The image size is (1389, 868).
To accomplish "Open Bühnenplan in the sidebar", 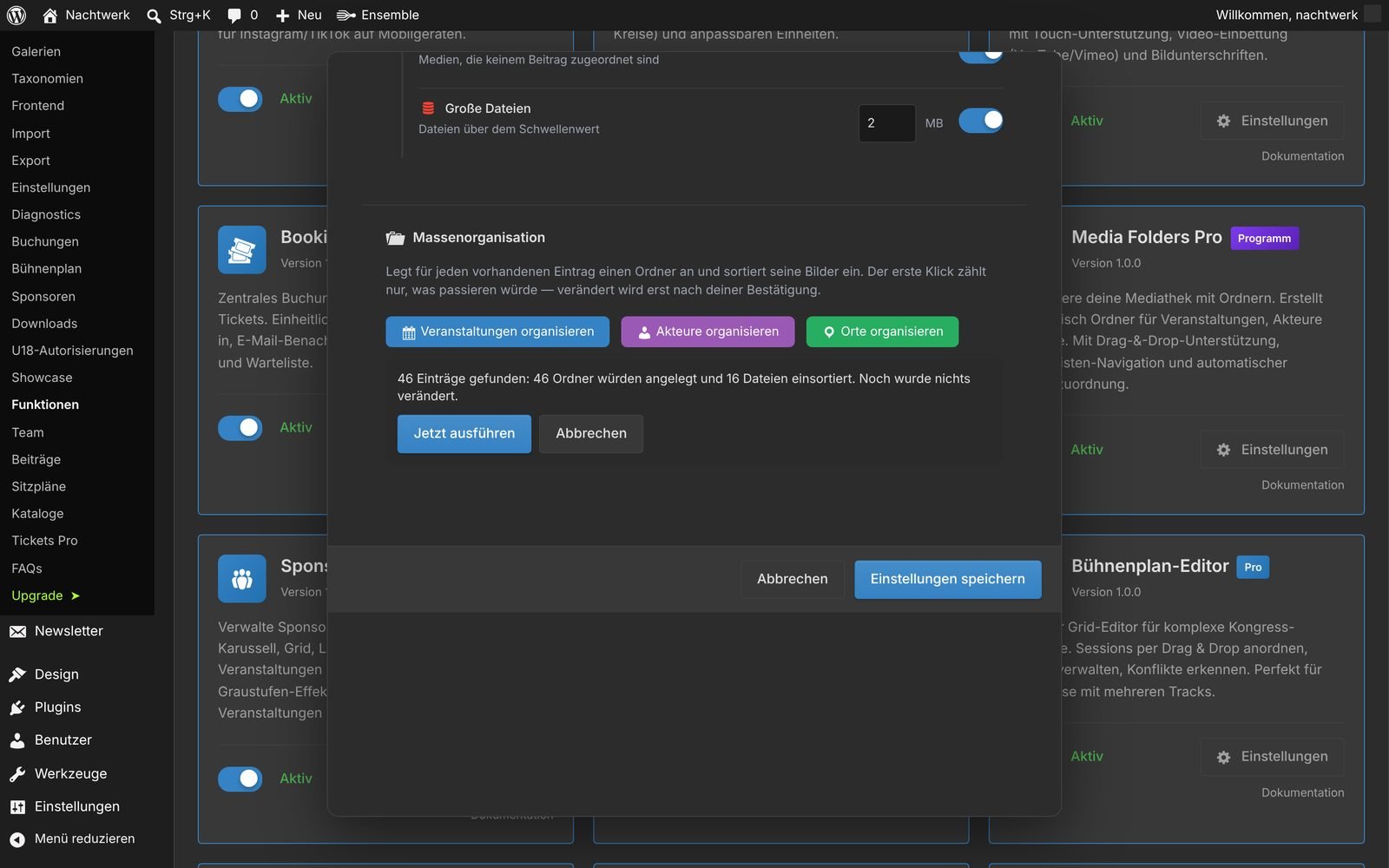I will 47,269.
